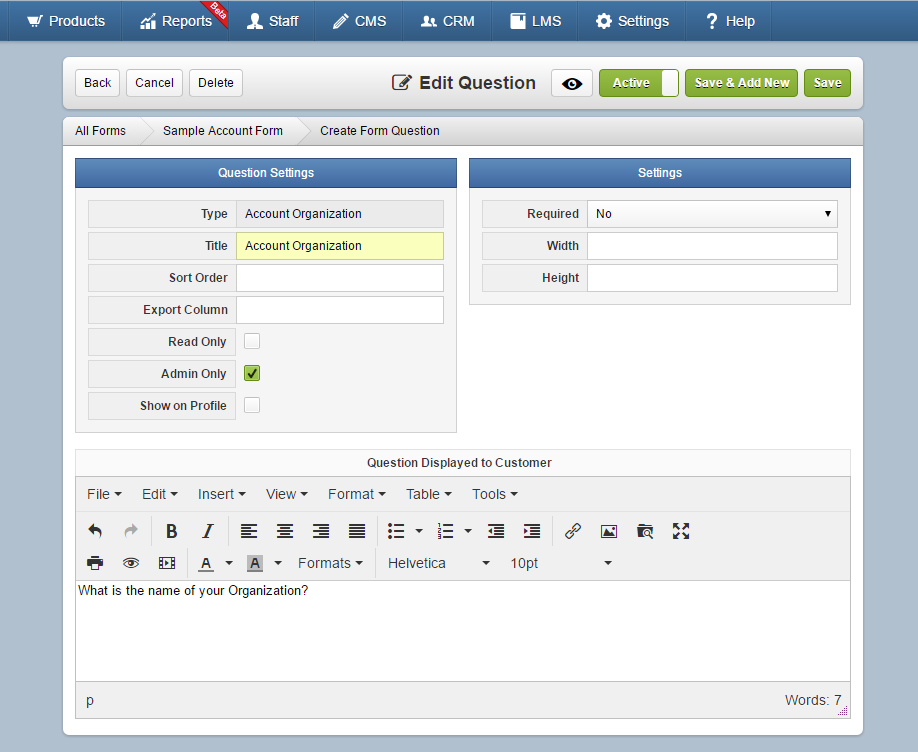The width and height of the screenshot is (918, 752).
Task: Toggle the Active status switch
Action: point(639,83)
